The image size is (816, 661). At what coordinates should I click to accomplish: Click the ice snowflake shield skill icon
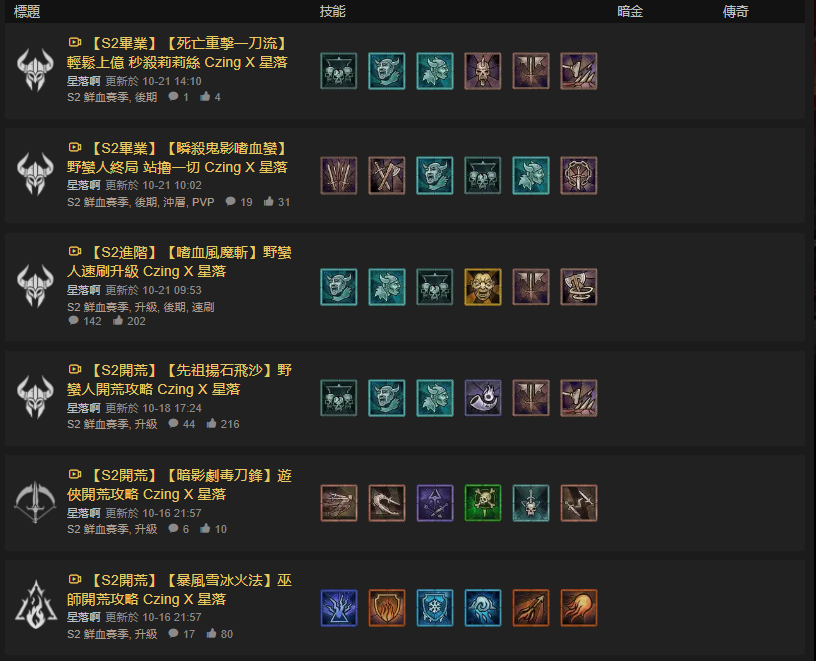tap(435, 607)
